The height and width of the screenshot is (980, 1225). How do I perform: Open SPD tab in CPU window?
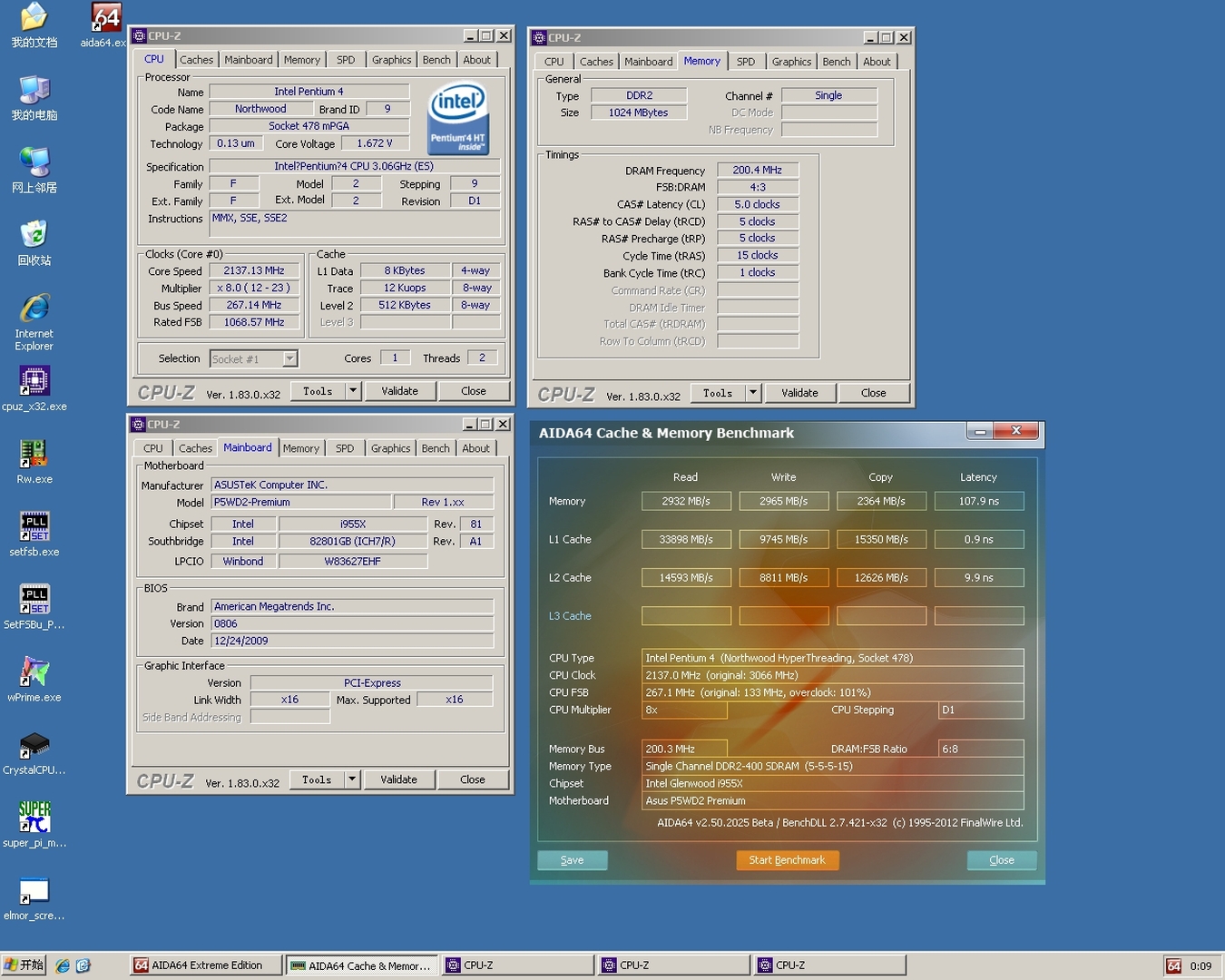(346, 60)
